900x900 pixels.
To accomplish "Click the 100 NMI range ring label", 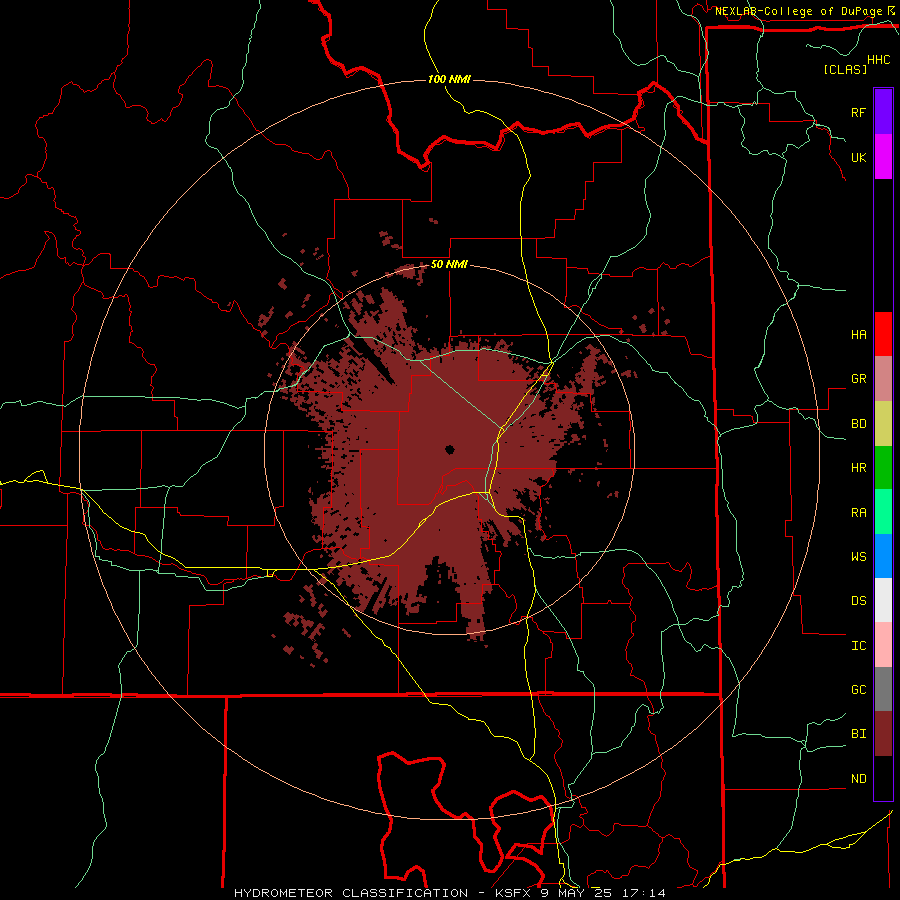I will click(x=449, y=79).
